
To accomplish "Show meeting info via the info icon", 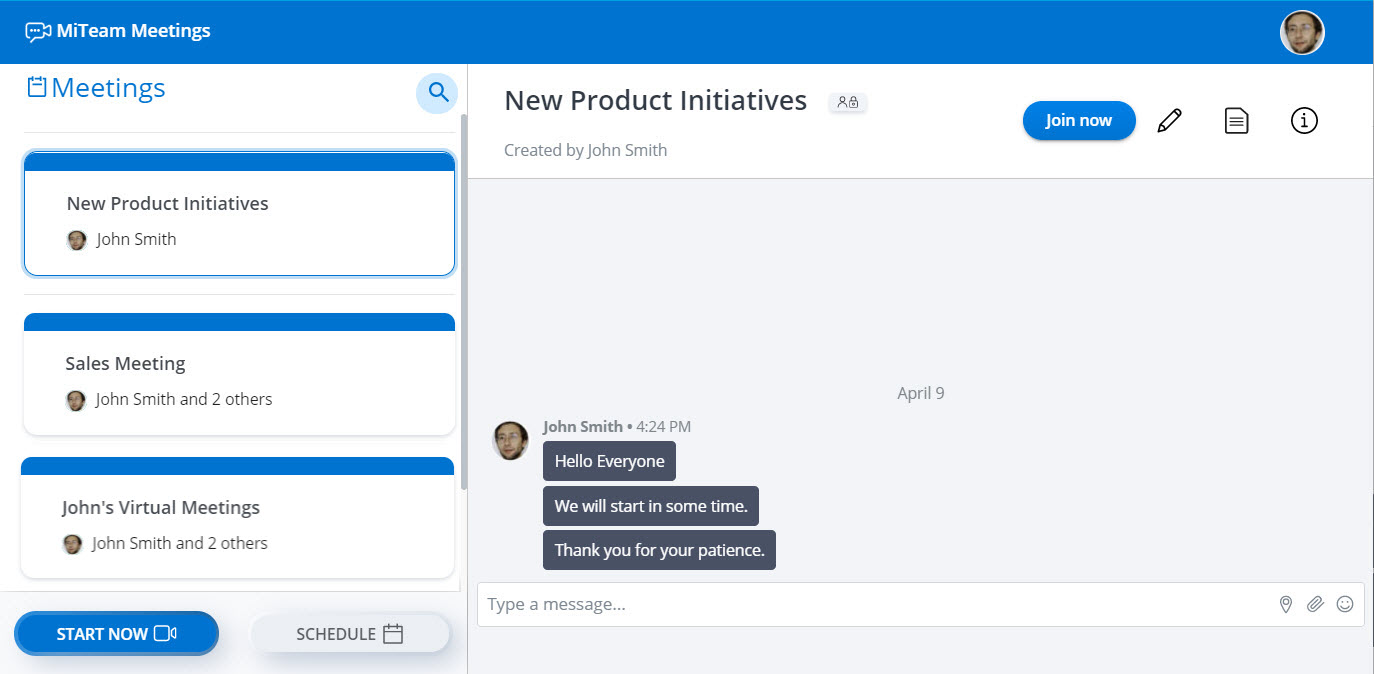I will (1304, 121).
